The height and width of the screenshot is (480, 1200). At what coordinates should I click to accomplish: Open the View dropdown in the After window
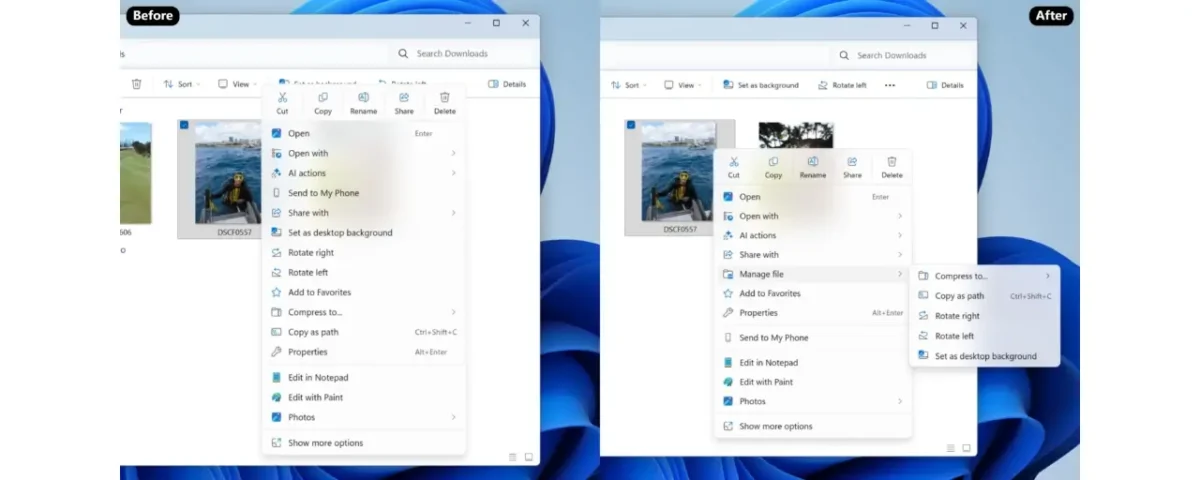point(683,85)
